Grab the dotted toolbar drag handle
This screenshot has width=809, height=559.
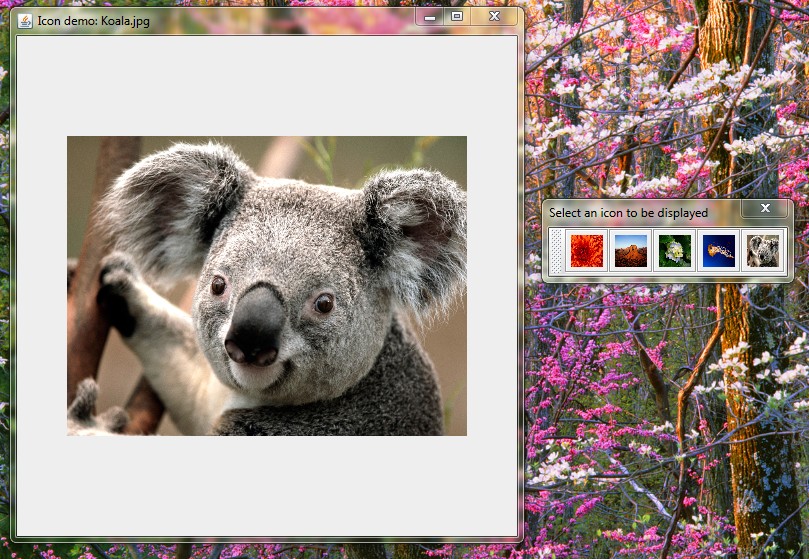point(556,250)
